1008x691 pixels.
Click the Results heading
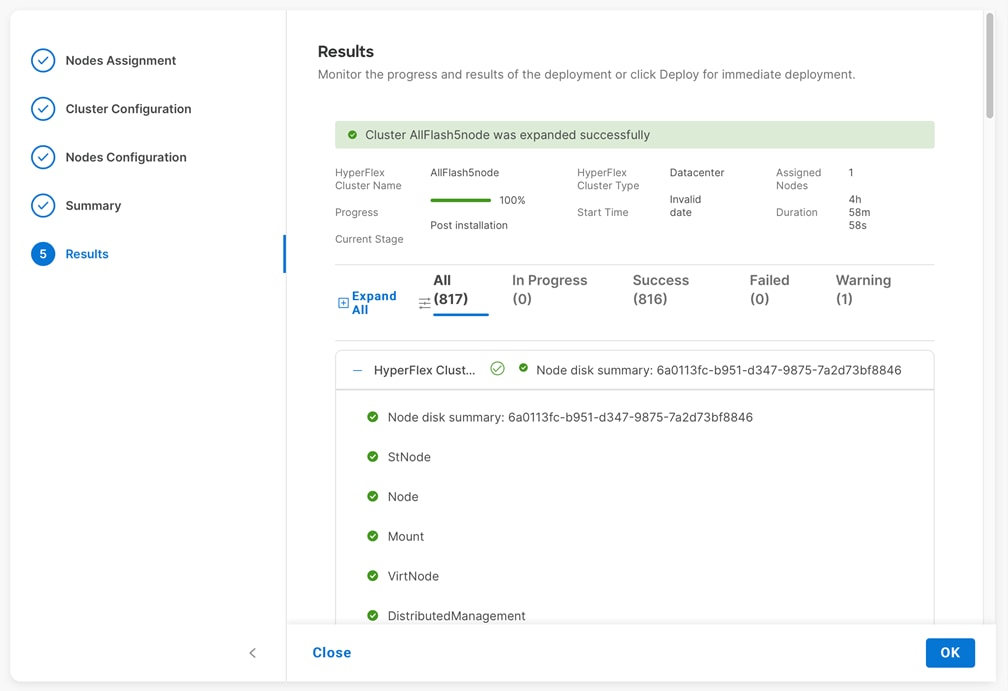pyautogui.click(x=346, y=51)
